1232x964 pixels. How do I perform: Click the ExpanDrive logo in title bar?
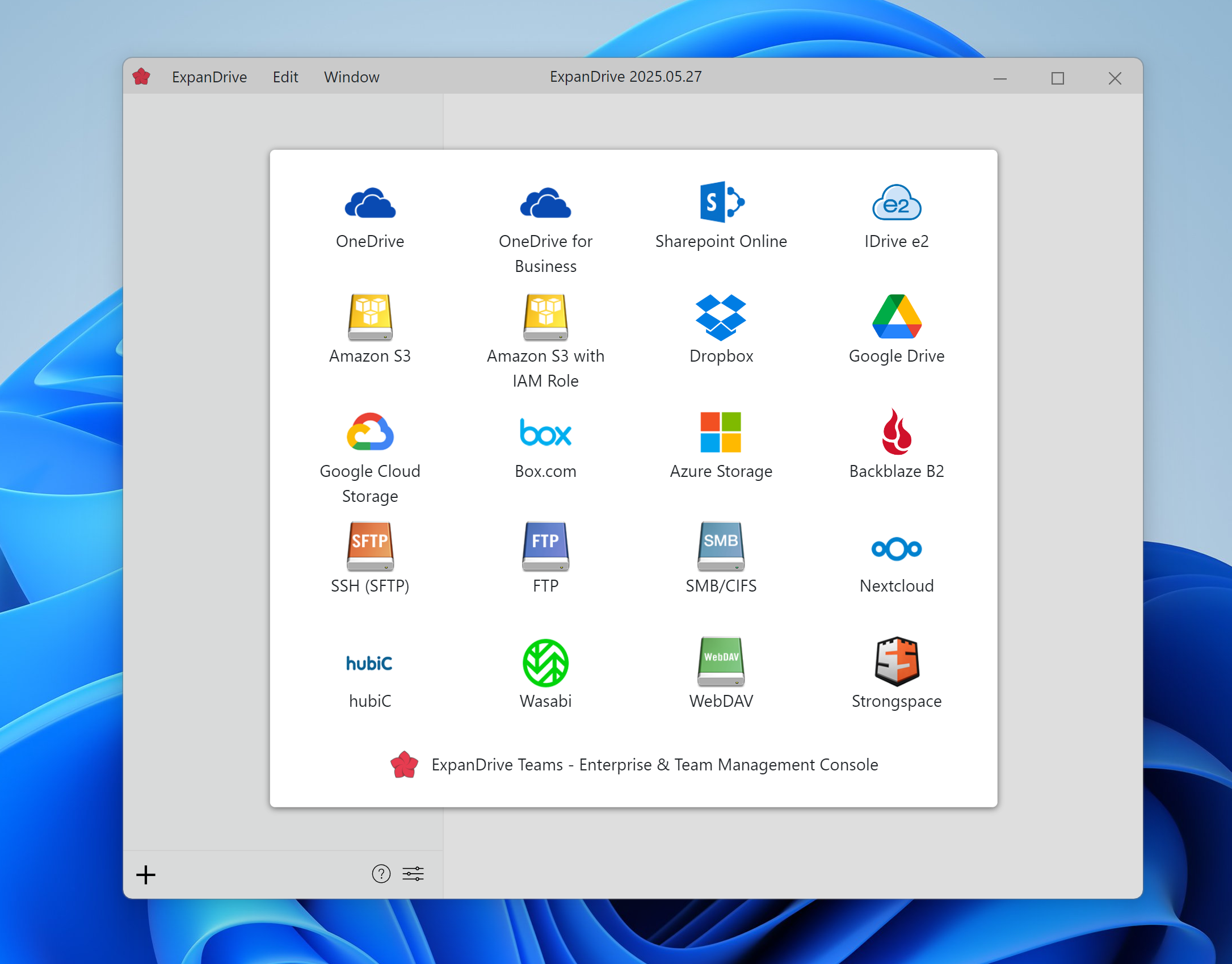141,77
